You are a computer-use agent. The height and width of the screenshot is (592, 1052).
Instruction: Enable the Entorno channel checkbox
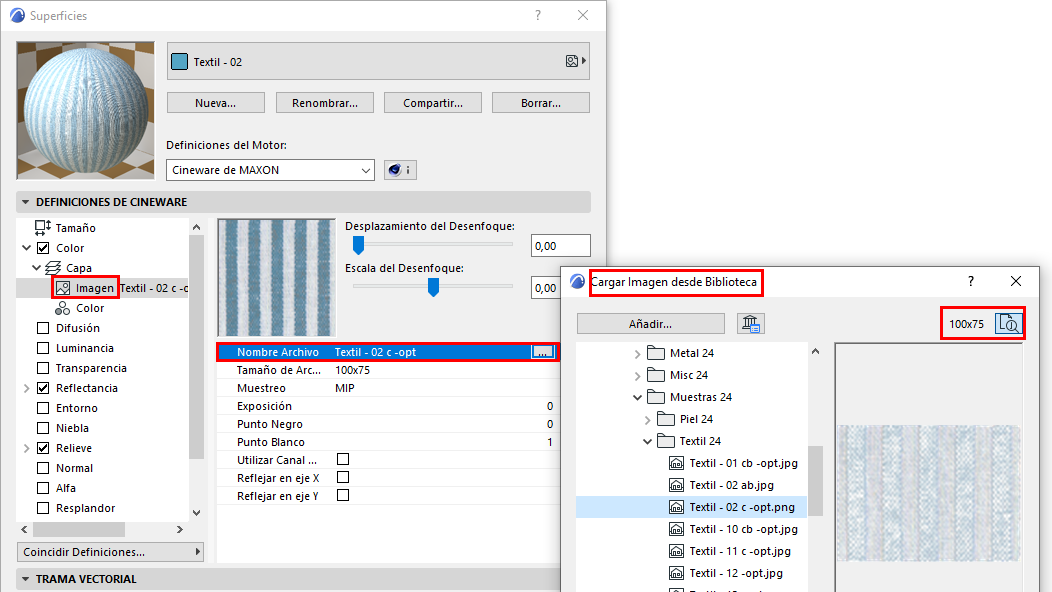click(43, 408)
